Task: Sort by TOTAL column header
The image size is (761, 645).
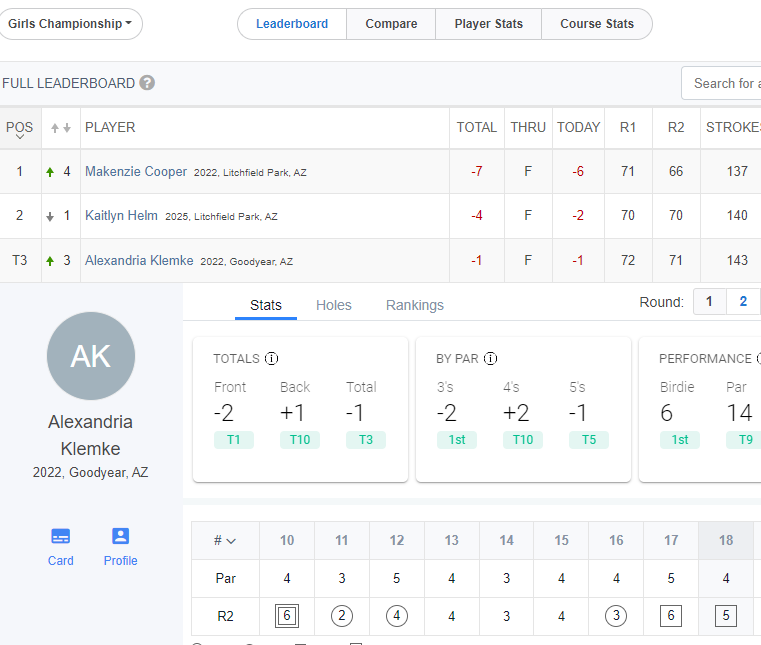Action: click(477, 127)
